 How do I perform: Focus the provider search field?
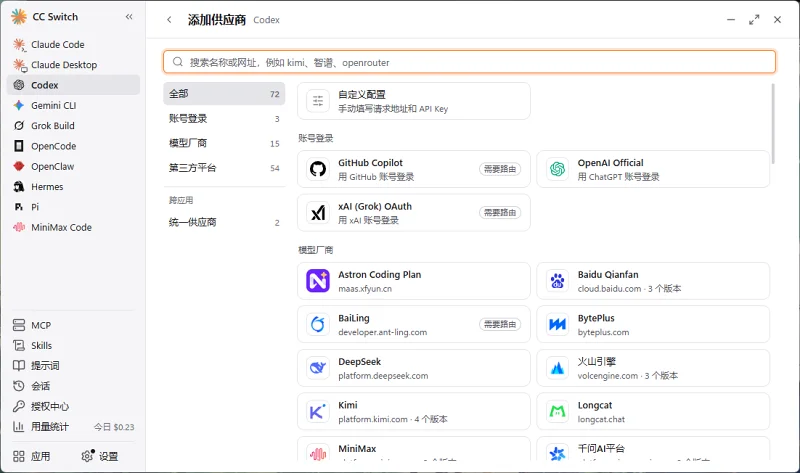click(x=469, y=62)
